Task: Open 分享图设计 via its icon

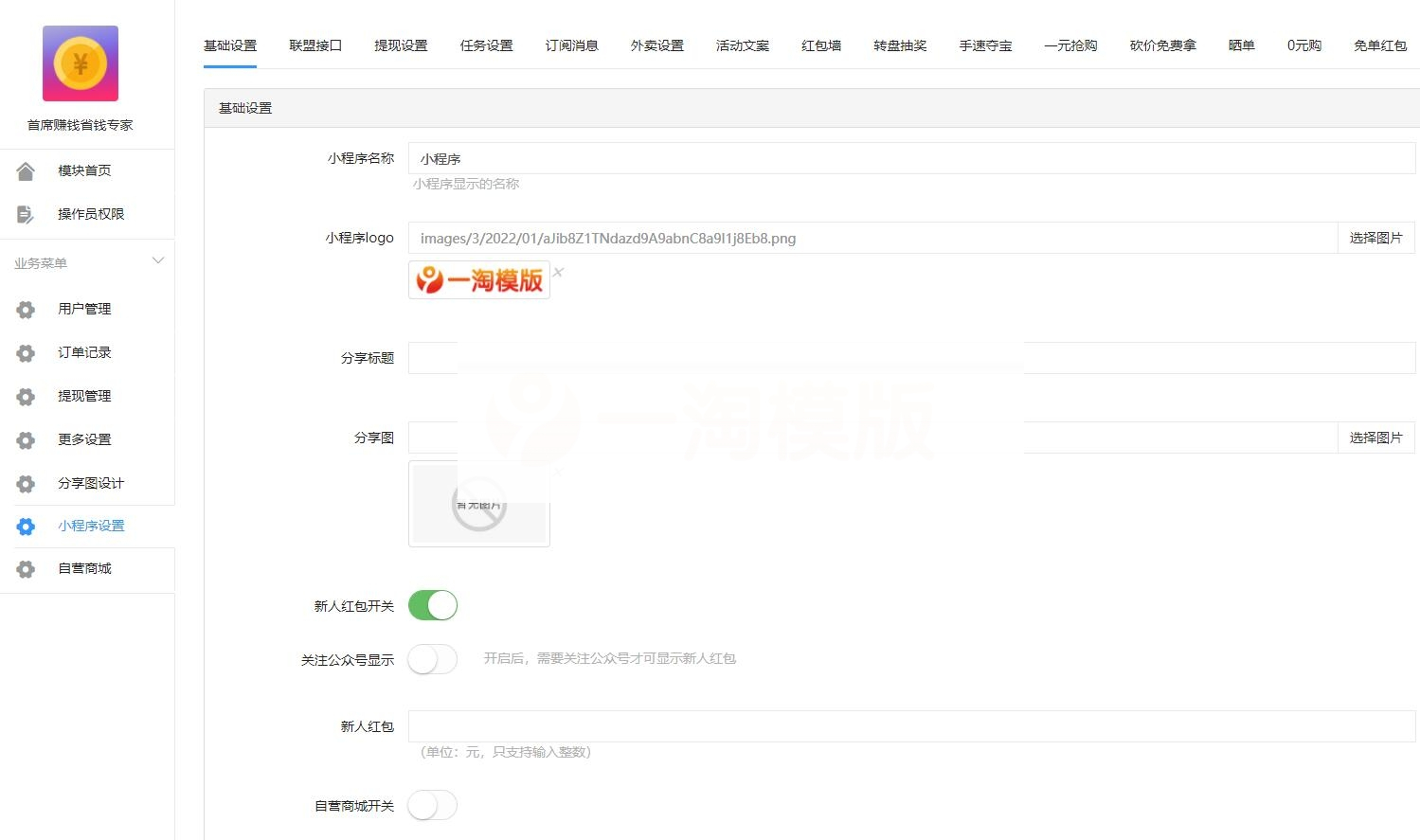Action: 26,483
